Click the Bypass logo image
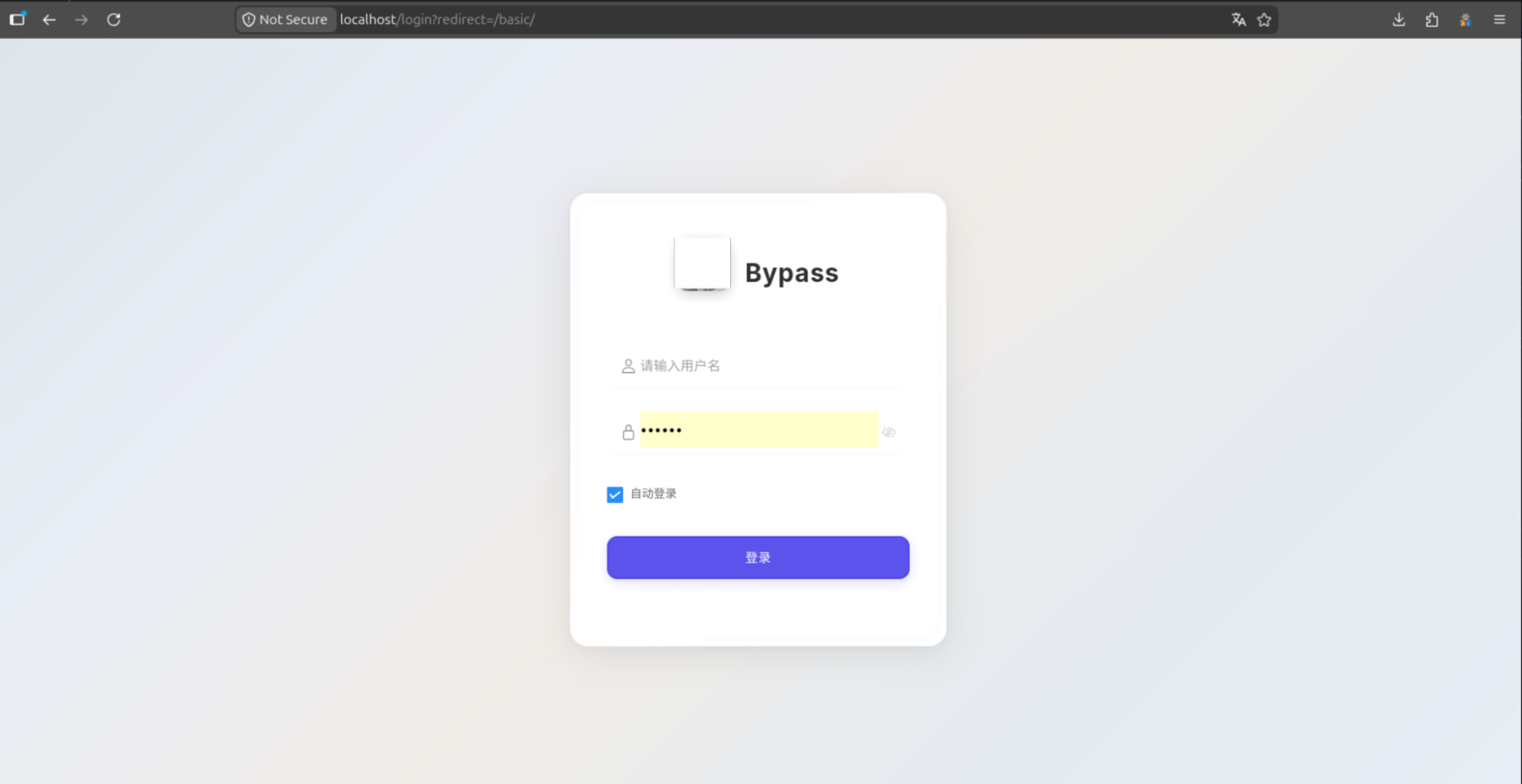 702,263
